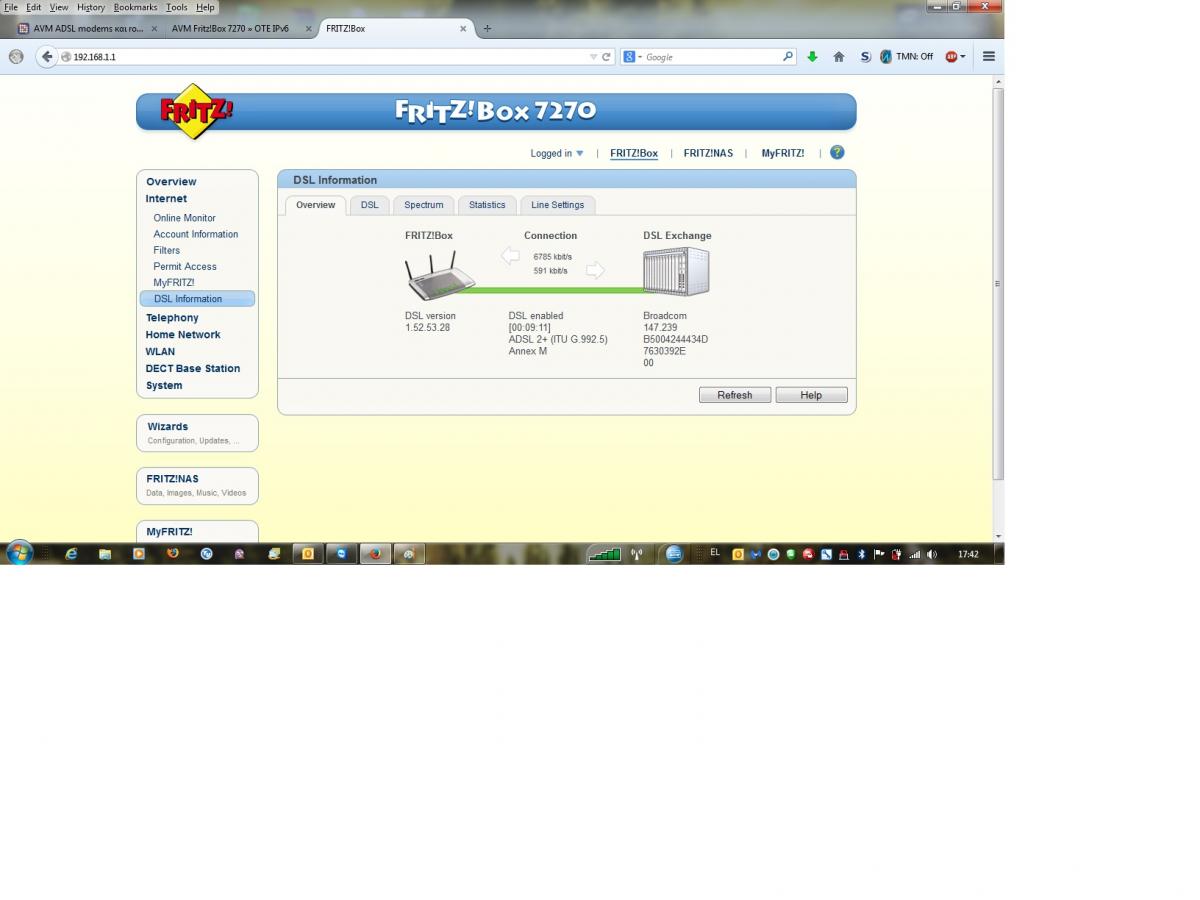
Task: Click the Firefox back arrow button
Action: (x=47, y=57)
